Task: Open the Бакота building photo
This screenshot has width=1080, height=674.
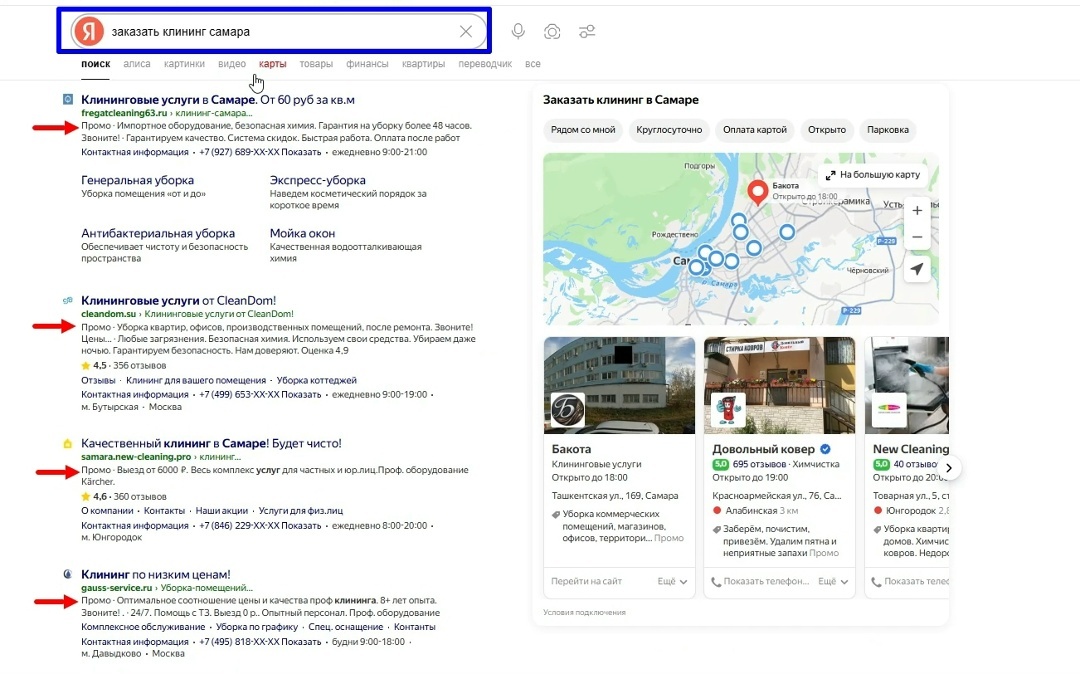Action: pyautogui.click(x=619, y=385)
